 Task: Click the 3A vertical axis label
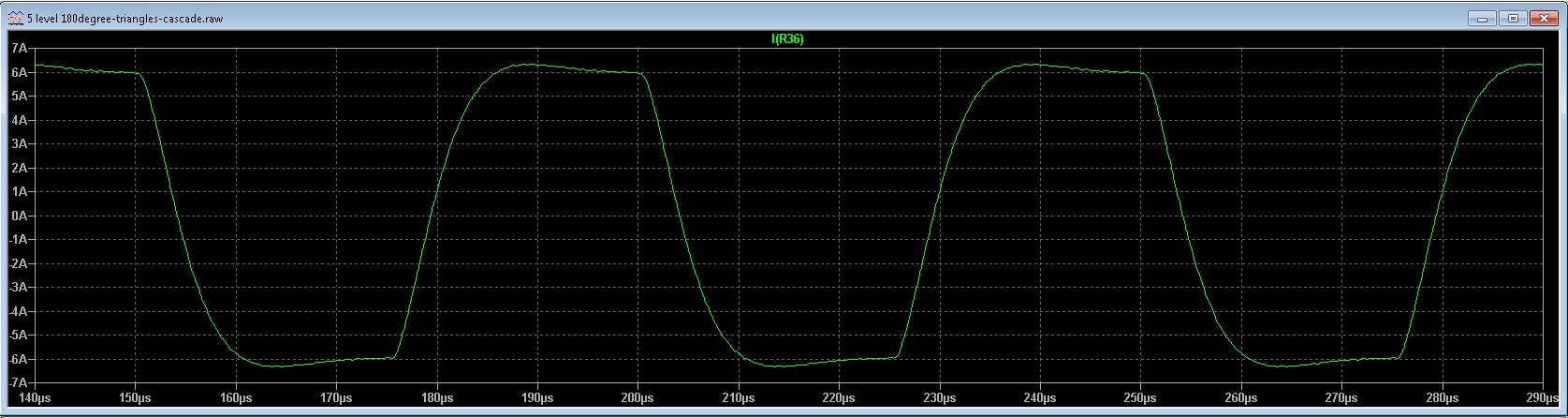pyautogui.click(x=19, y=144)
